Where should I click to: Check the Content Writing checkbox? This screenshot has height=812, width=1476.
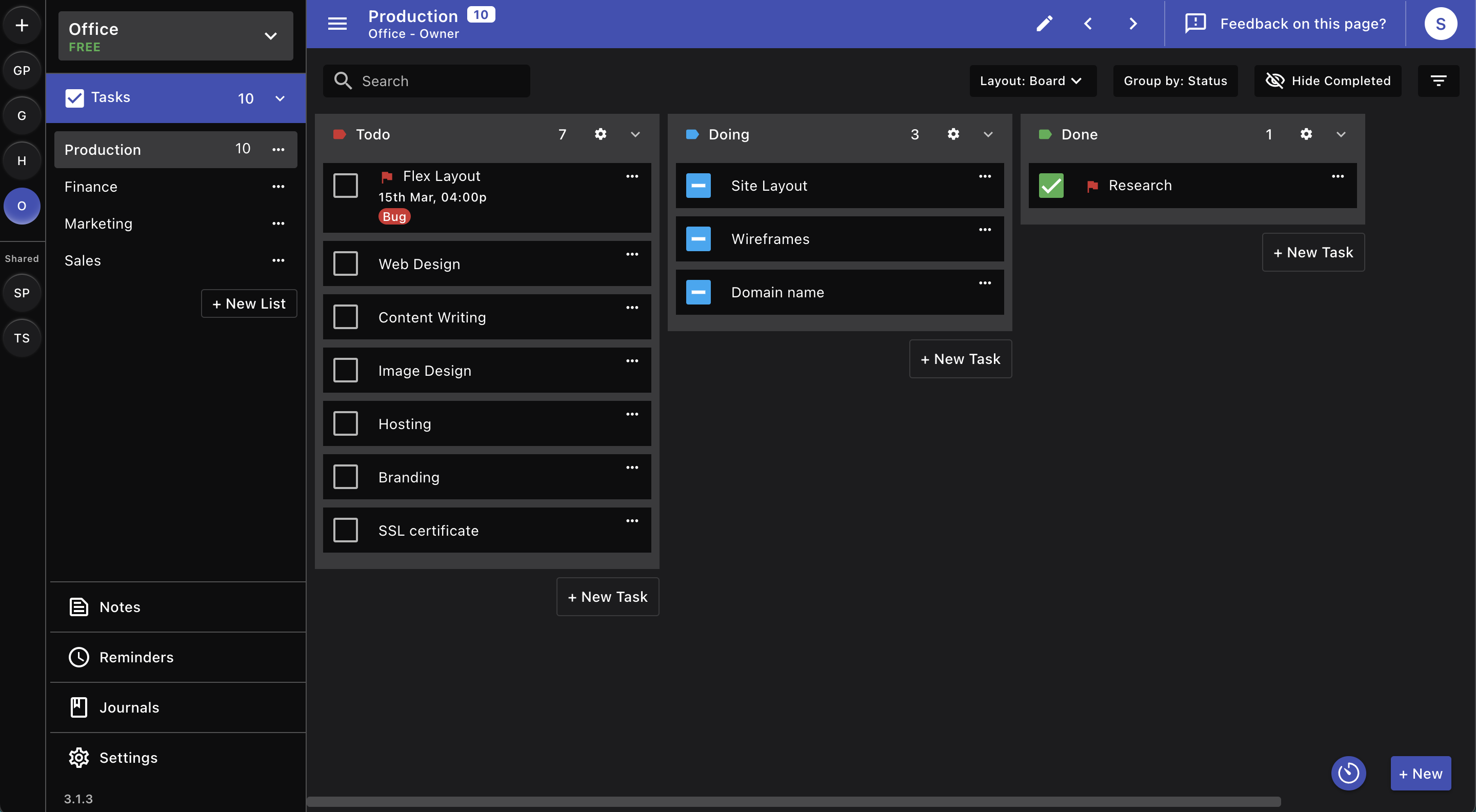pyautogui.click(x=346, y=317)
